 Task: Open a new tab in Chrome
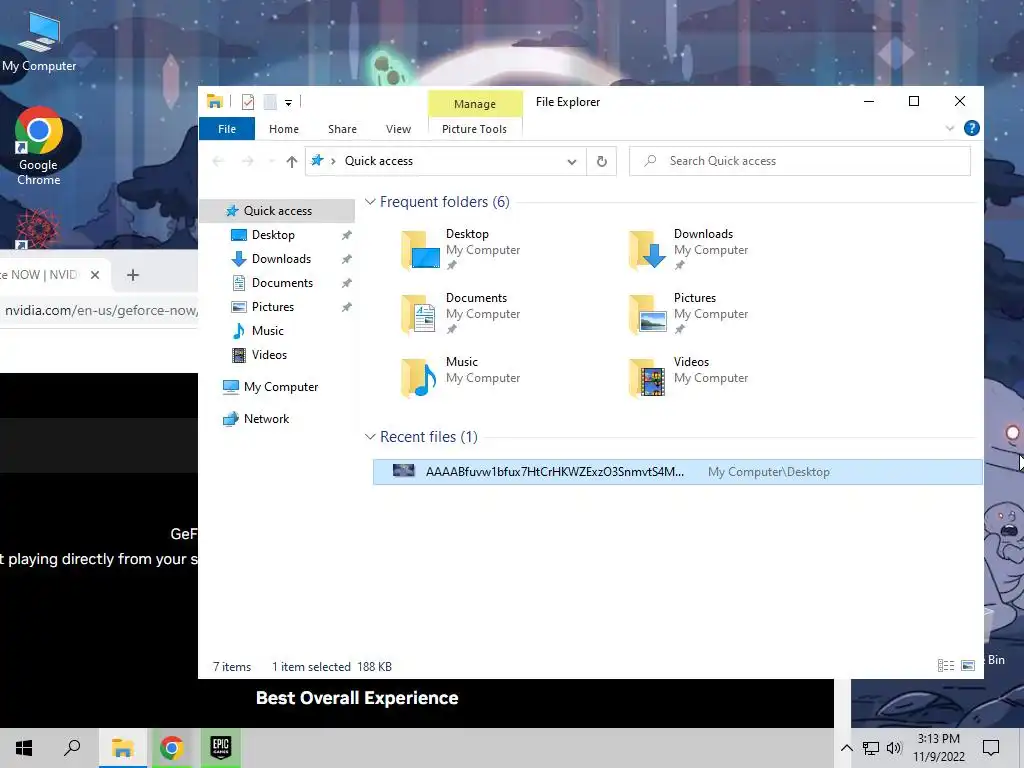coord(133,275)
